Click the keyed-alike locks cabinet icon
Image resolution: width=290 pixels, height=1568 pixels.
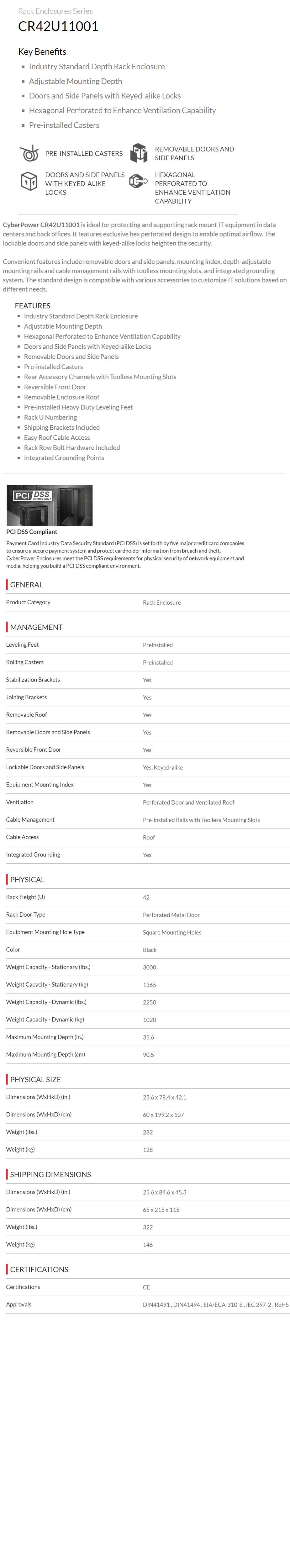click(29, 181)
